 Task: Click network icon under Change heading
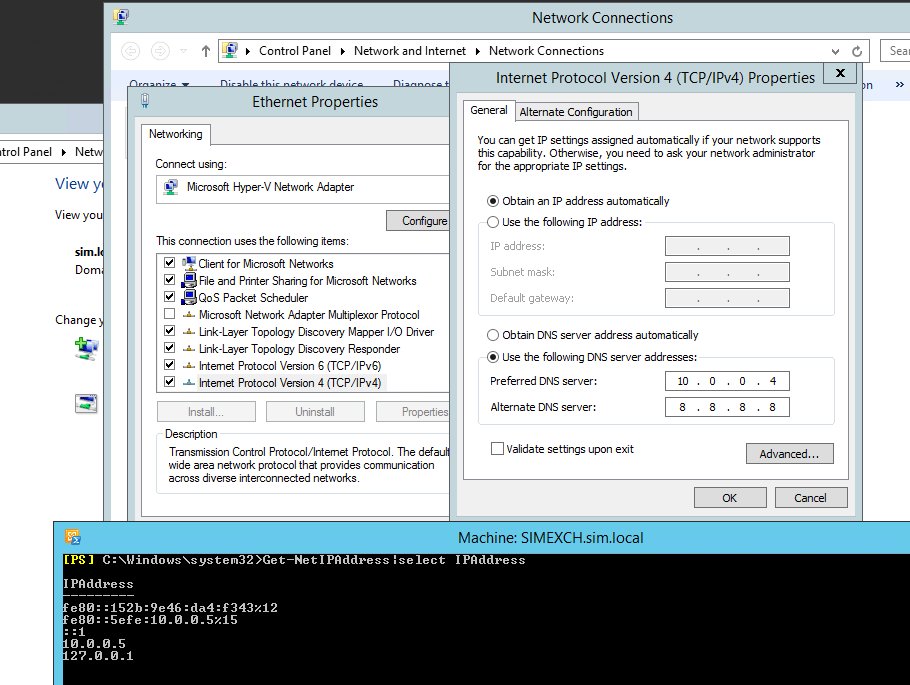pos(86,349)
